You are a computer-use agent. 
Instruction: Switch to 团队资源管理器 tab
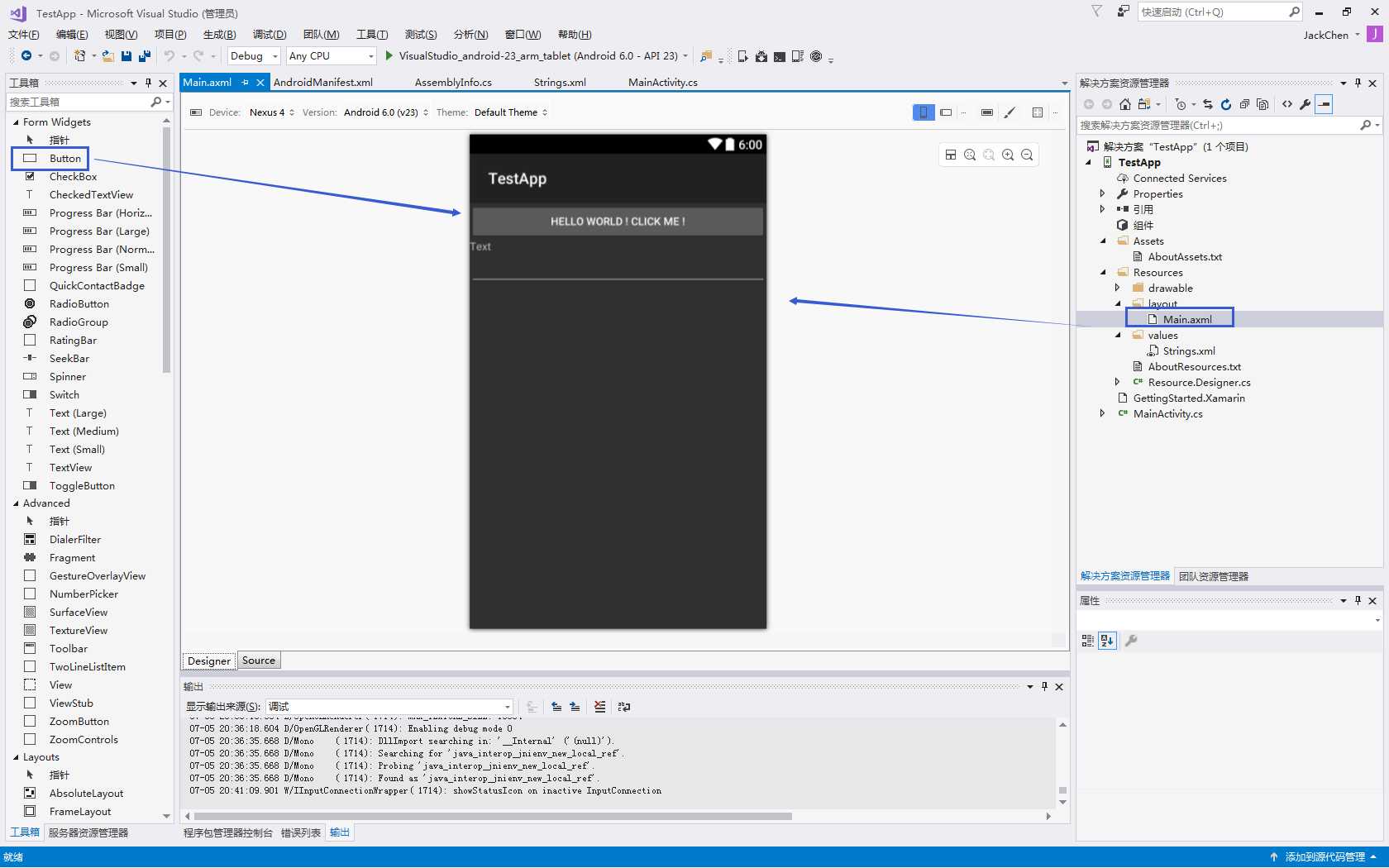pyautogui.click(x=1214, y=576)
